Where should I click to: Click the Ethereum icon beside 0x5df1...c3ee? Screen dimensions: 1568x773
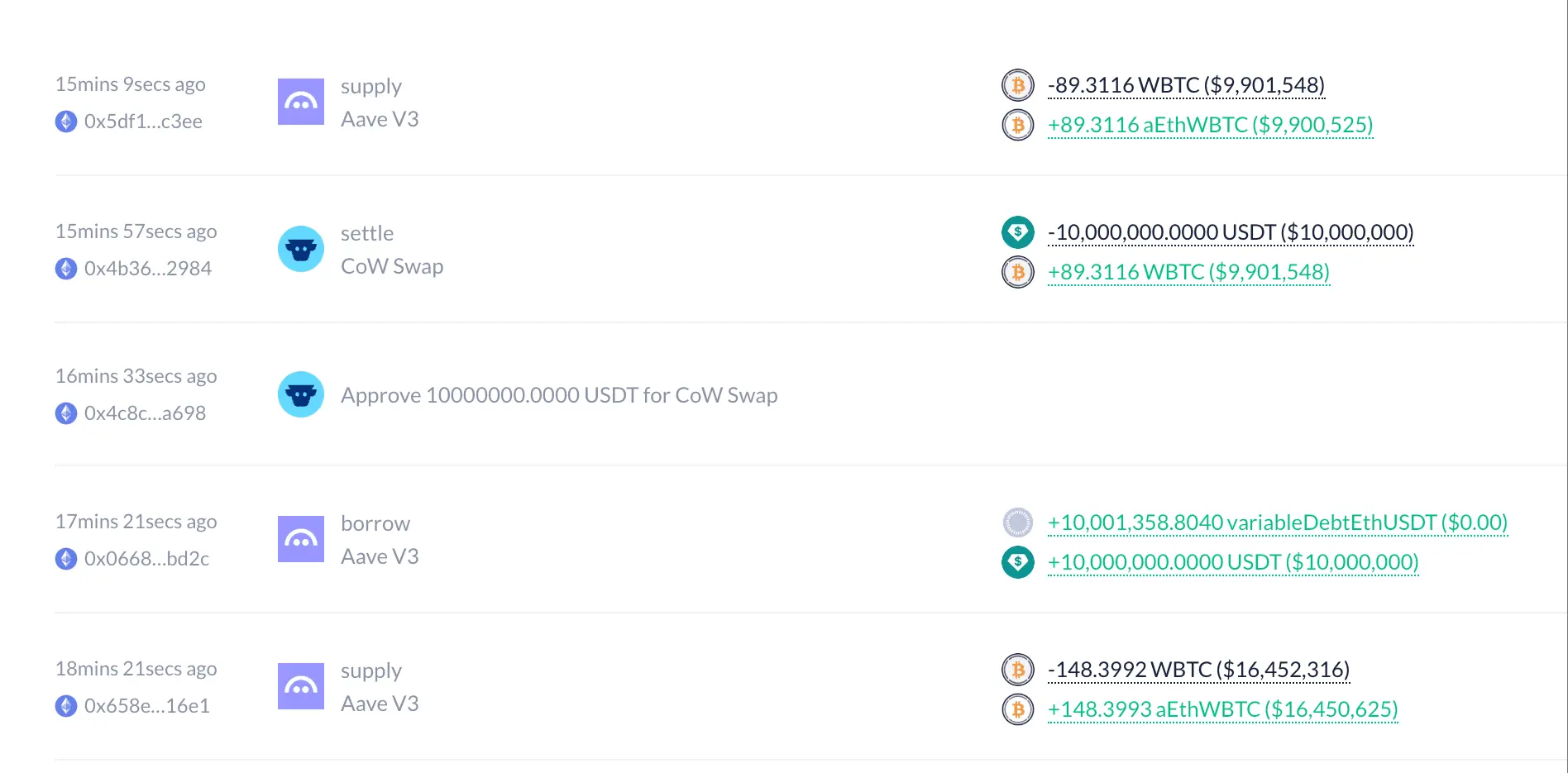click(66, 122)
